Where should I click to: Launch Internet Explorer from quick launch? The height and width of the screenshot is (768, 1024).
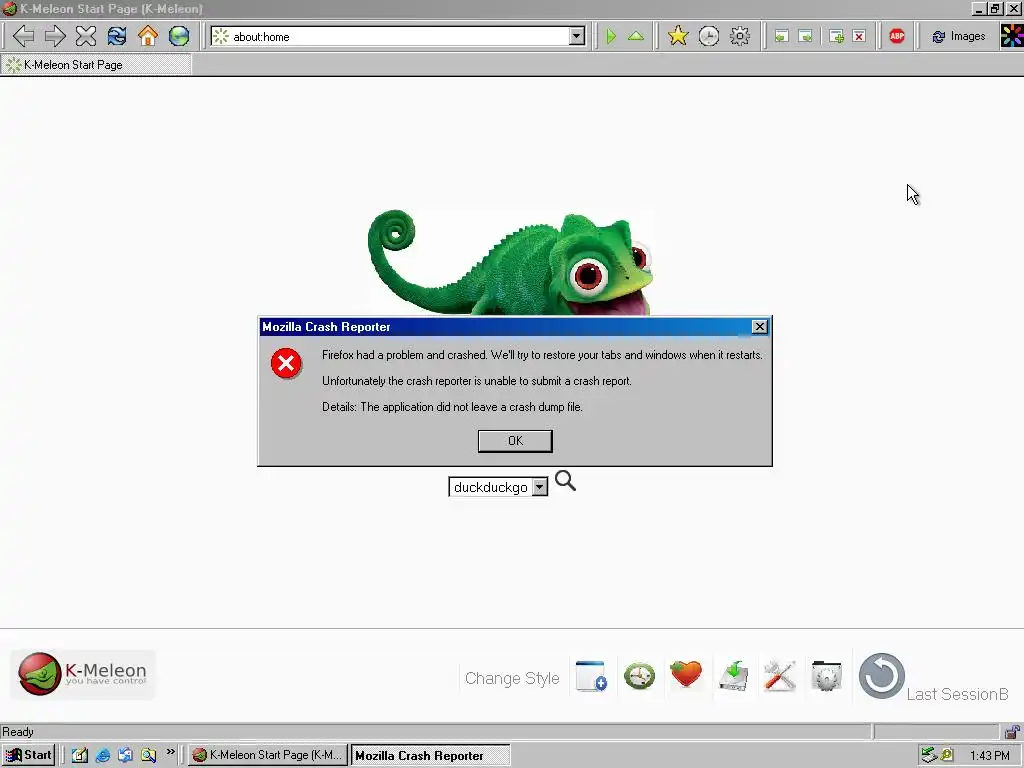click(103, 756)
